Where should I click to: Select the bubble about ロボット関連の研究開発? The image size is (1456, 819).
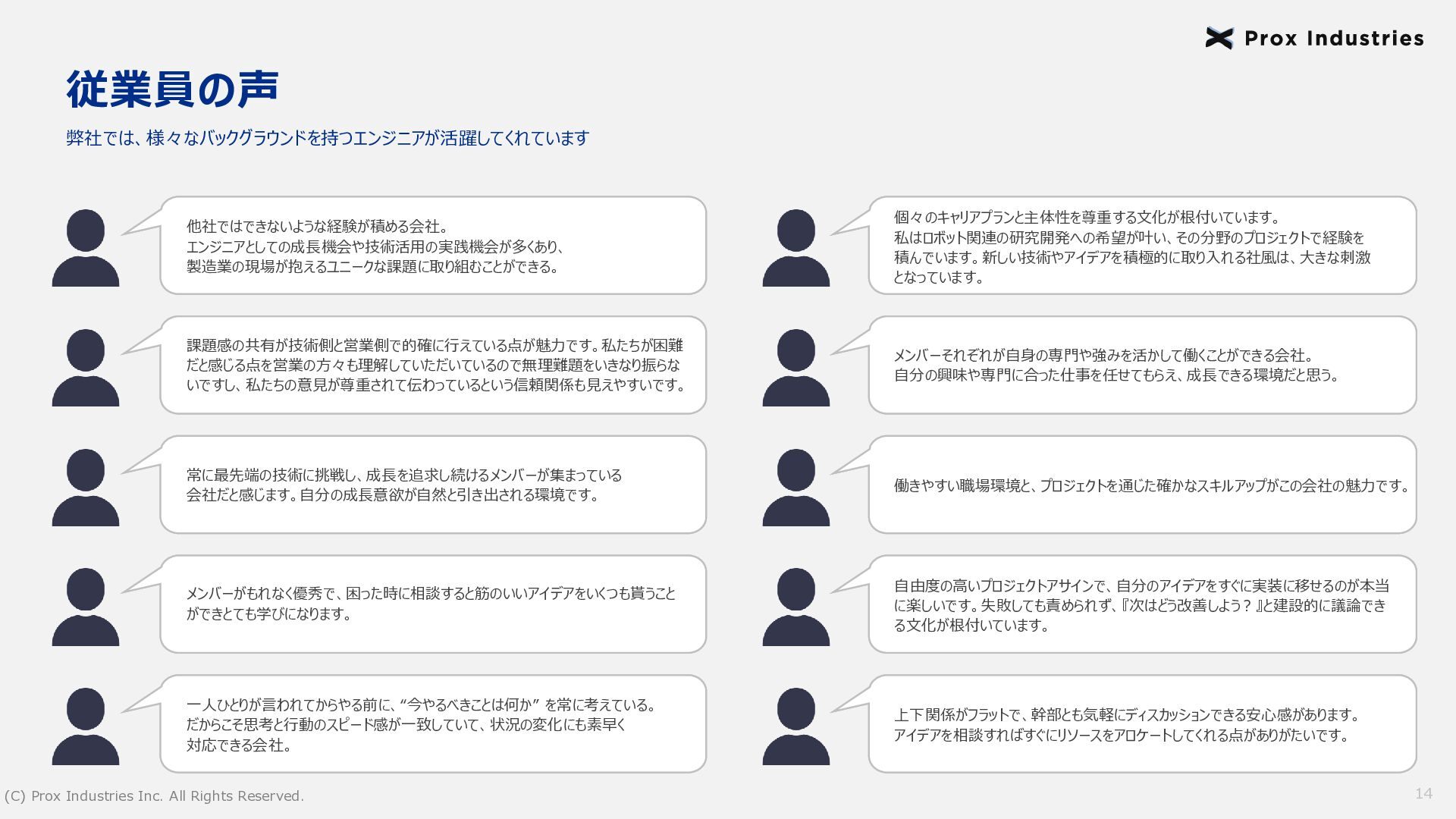pyautogui.click(x=1143, y=246)
